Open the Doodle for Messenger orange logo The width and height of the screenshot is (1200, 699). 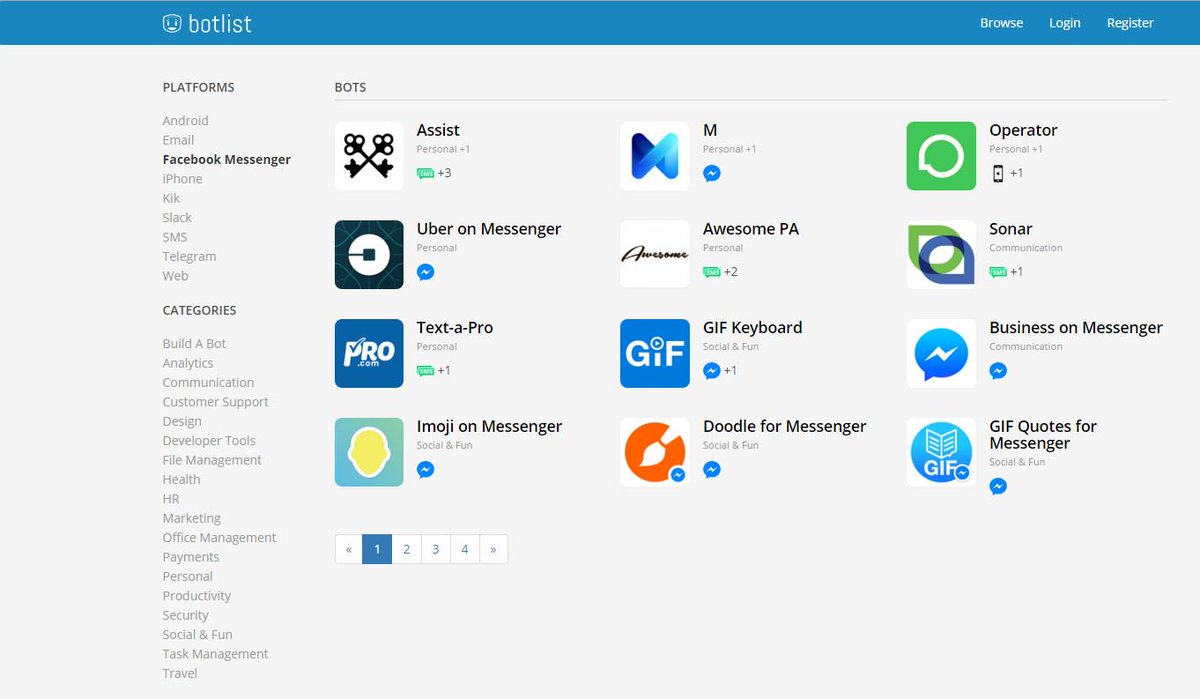(x=655, y=452)
